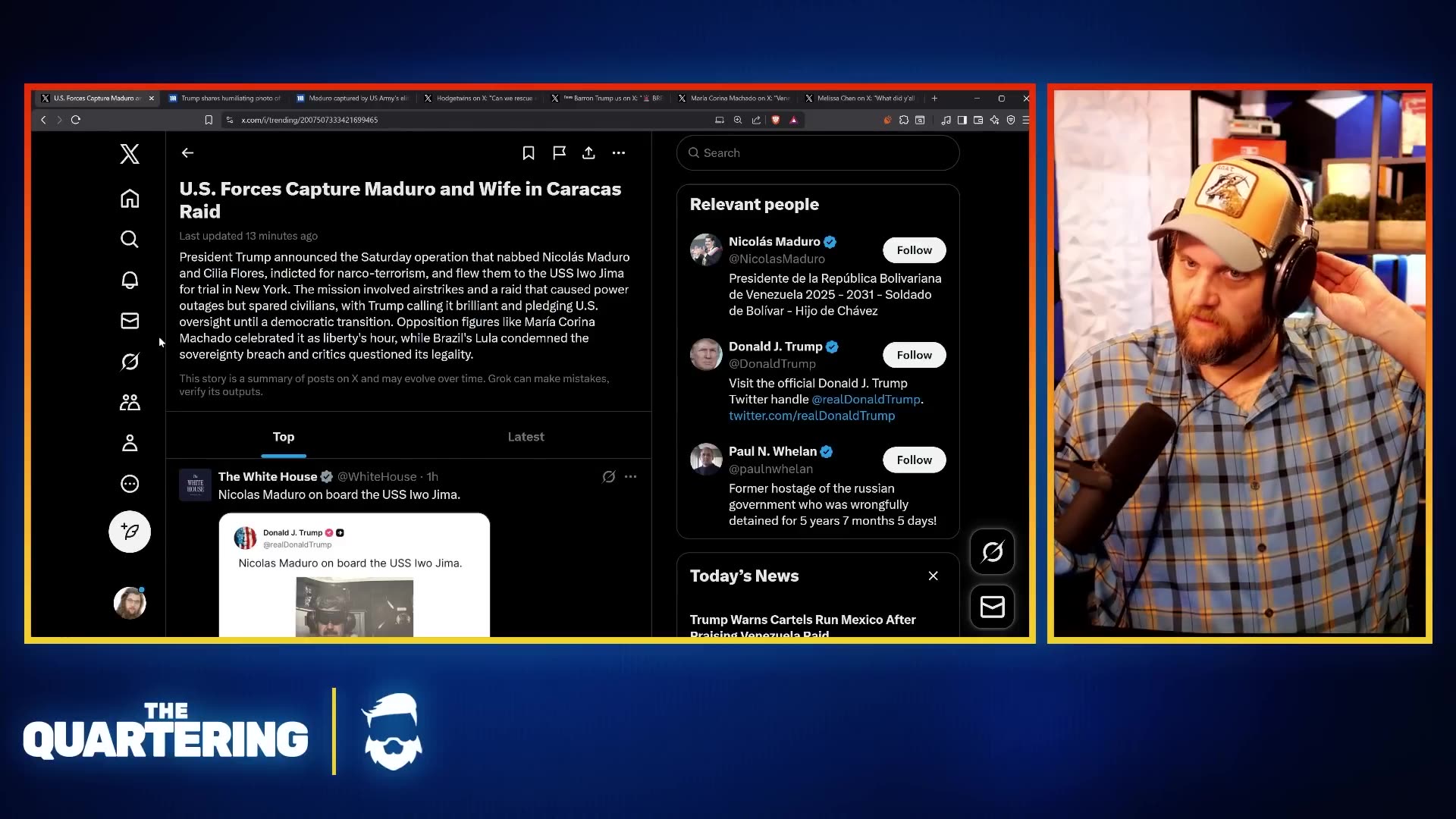Bookmark this trending story
The width and height of the screenshot is (1456, 819).
coord(529,153)
